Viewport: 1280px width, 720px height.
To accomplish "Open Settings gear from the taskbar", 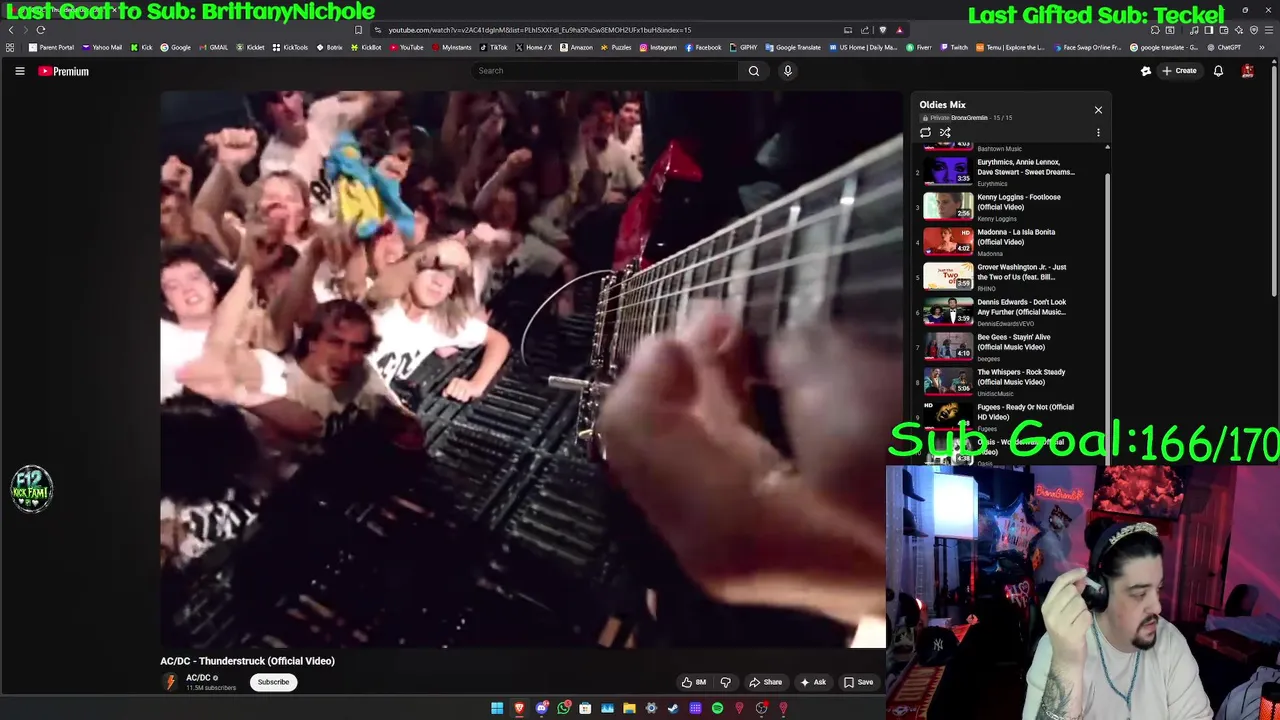I will point(651,709).
